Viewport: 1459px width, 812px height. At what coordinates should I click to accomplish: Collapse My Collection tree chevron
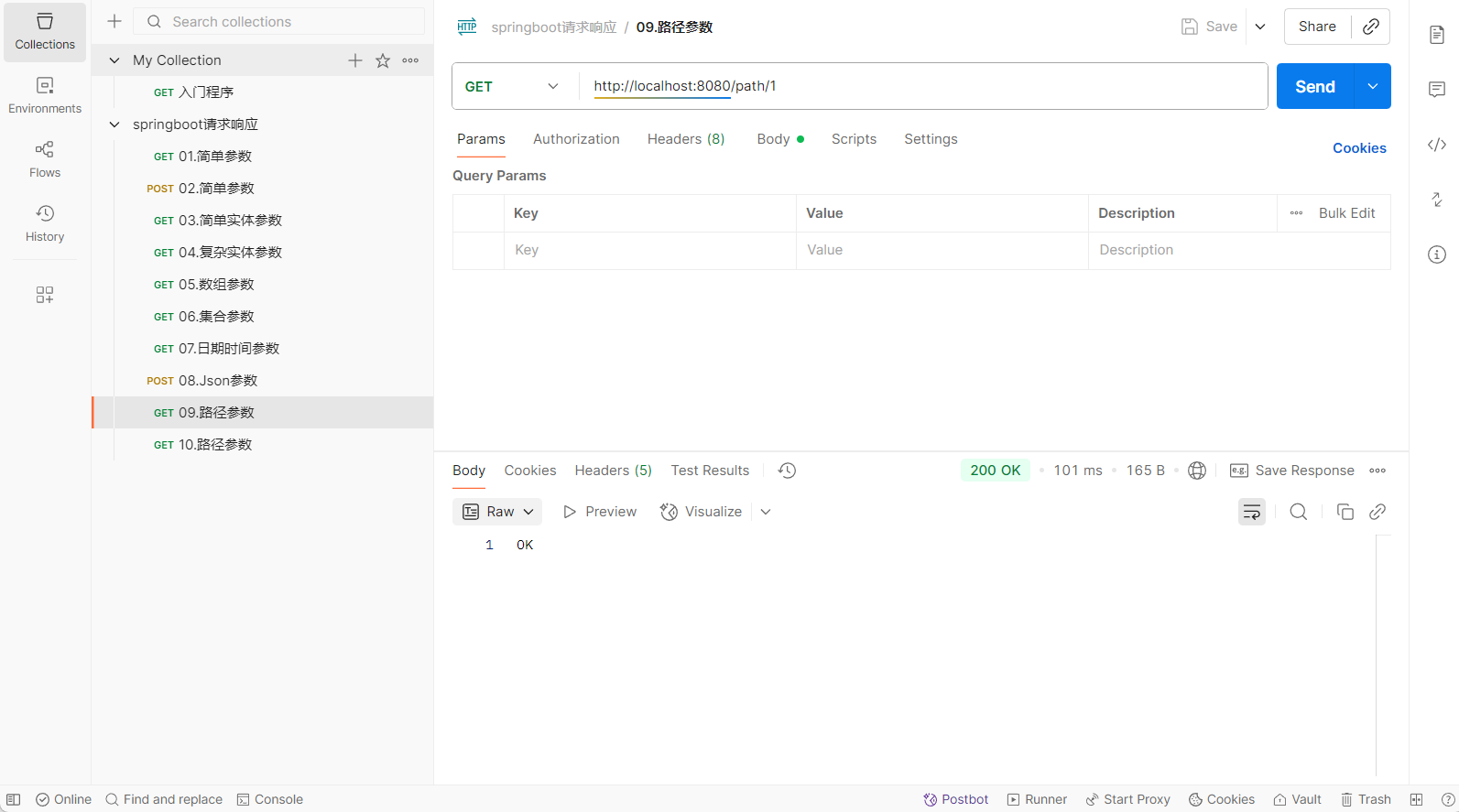114,60
